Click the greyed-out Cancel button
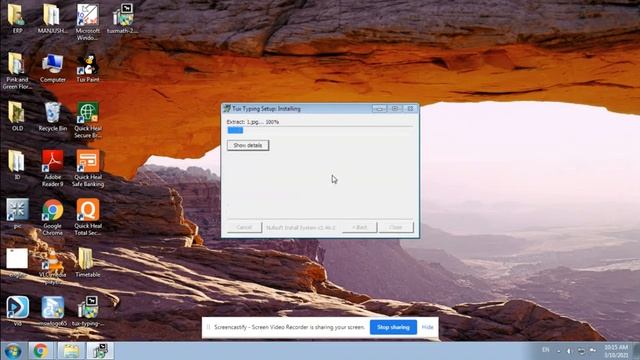The width and height of the screenshot is (640, 360). (244, 227)
